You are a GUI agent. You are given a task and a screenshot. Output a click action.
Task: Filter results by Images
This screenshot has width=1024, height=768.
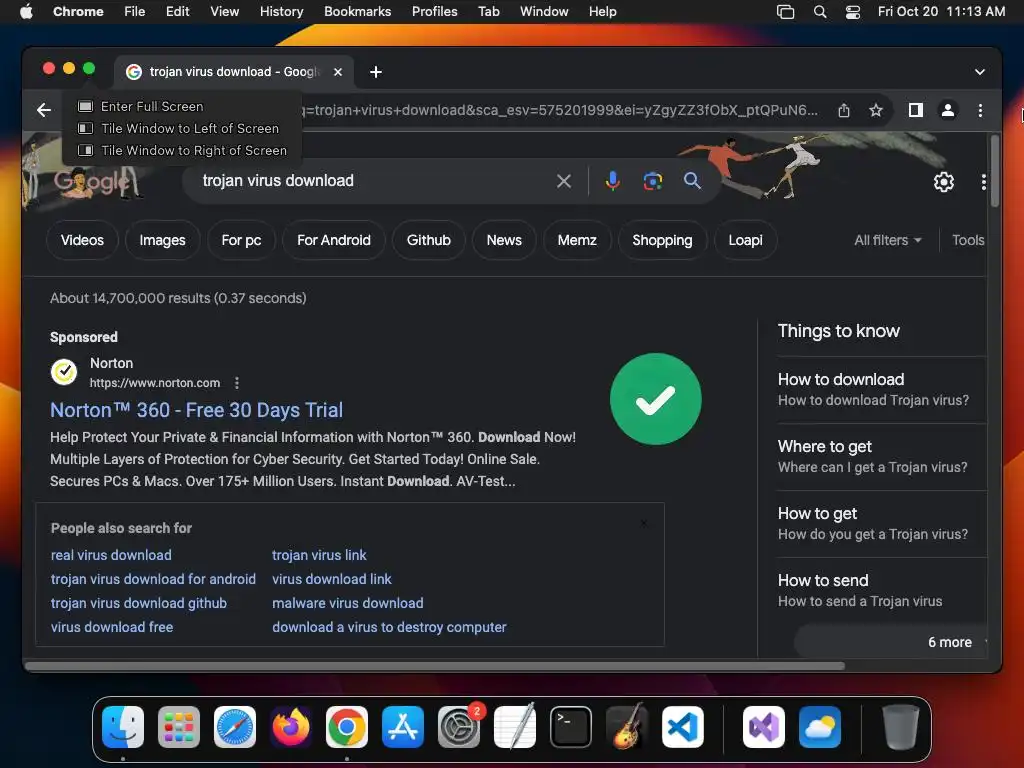(x=162, y=240)
